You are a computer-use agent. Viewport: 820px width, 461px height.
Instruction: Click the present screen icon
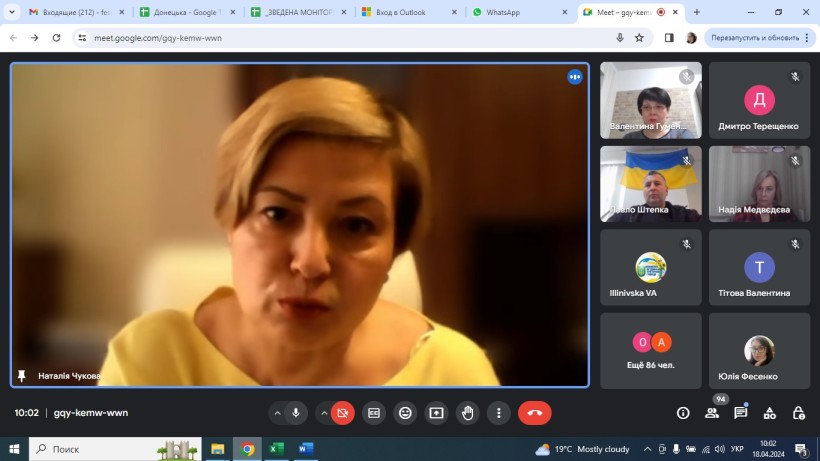click(x=436, y=413)
